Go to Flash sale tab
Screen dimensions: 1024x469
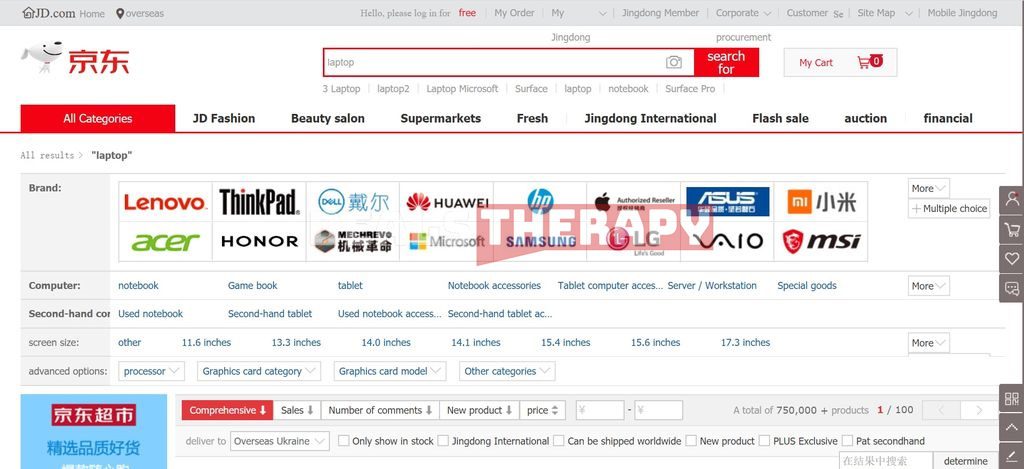click(x=780, y=118)
